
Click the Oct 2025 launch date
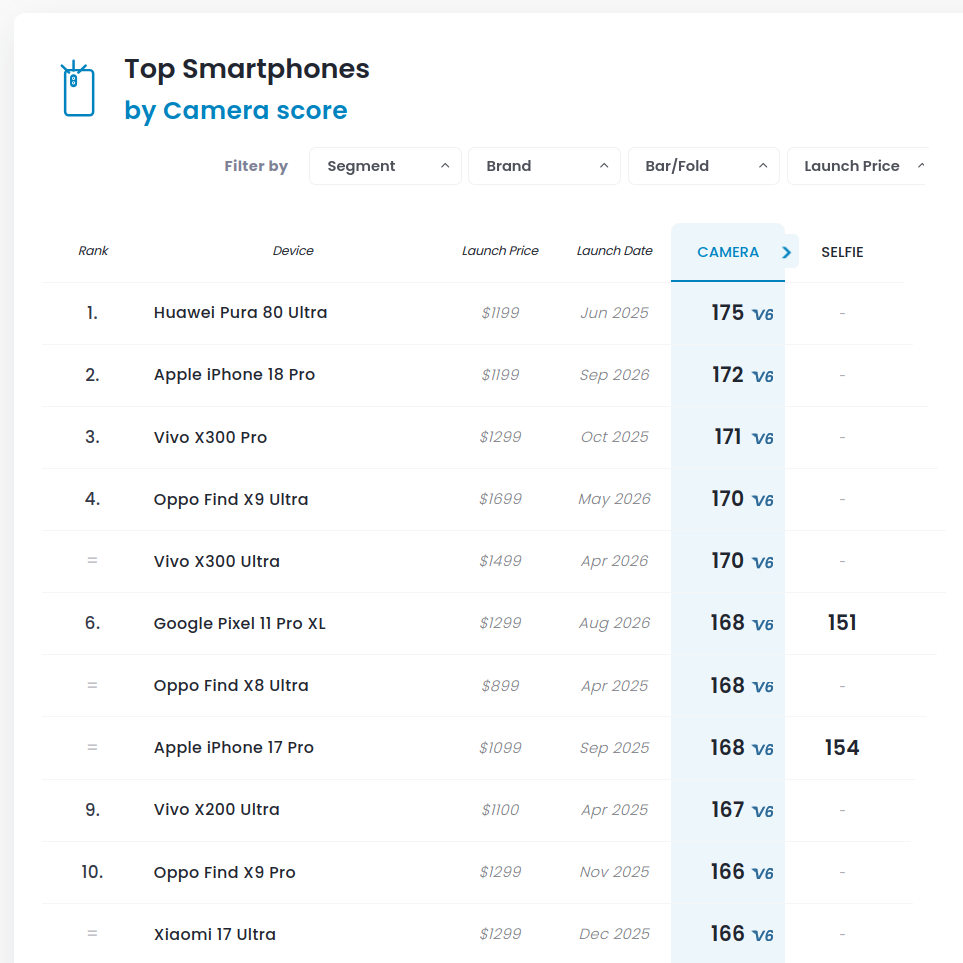tap(614, 437)
